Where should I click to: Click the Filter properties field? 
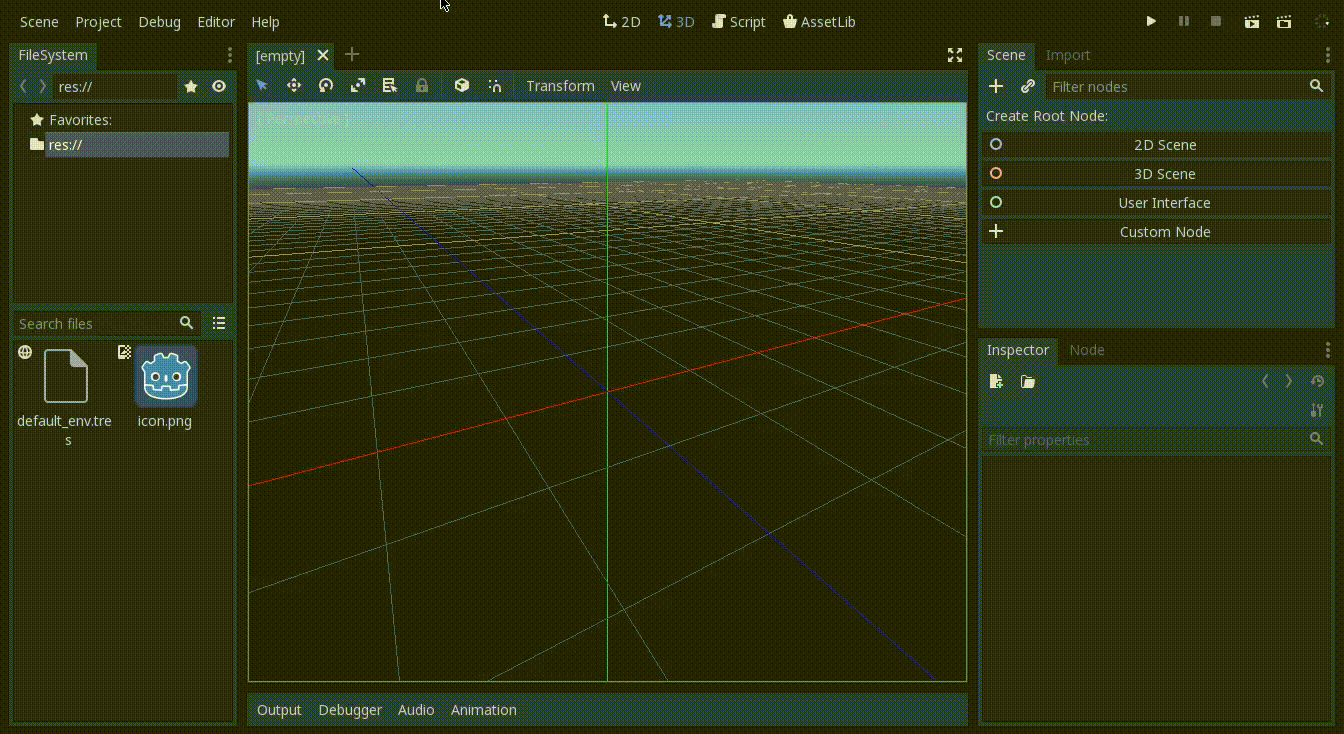click(x=1157, y=439)
